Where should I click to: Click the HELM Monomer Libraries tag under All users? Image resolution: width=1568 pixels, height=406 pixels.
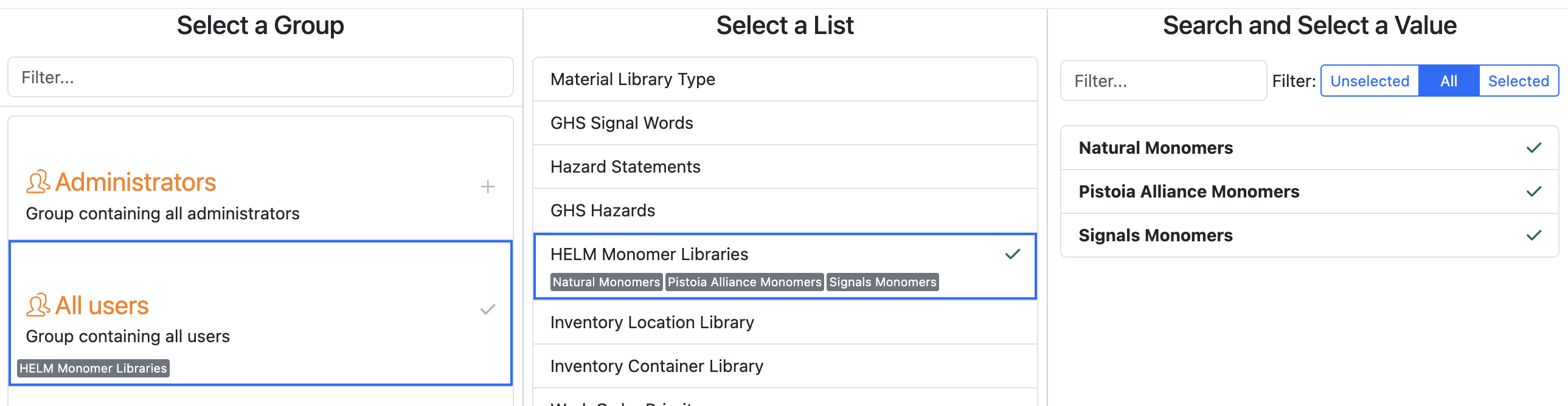(x=93, y=368)
